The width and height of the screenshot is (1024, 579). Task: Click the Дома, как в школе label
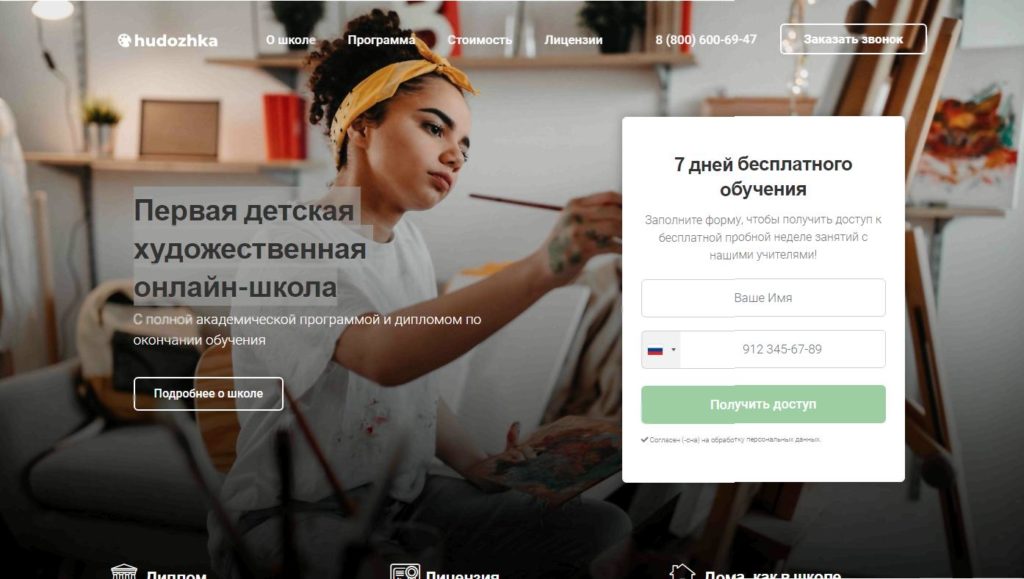773,574
